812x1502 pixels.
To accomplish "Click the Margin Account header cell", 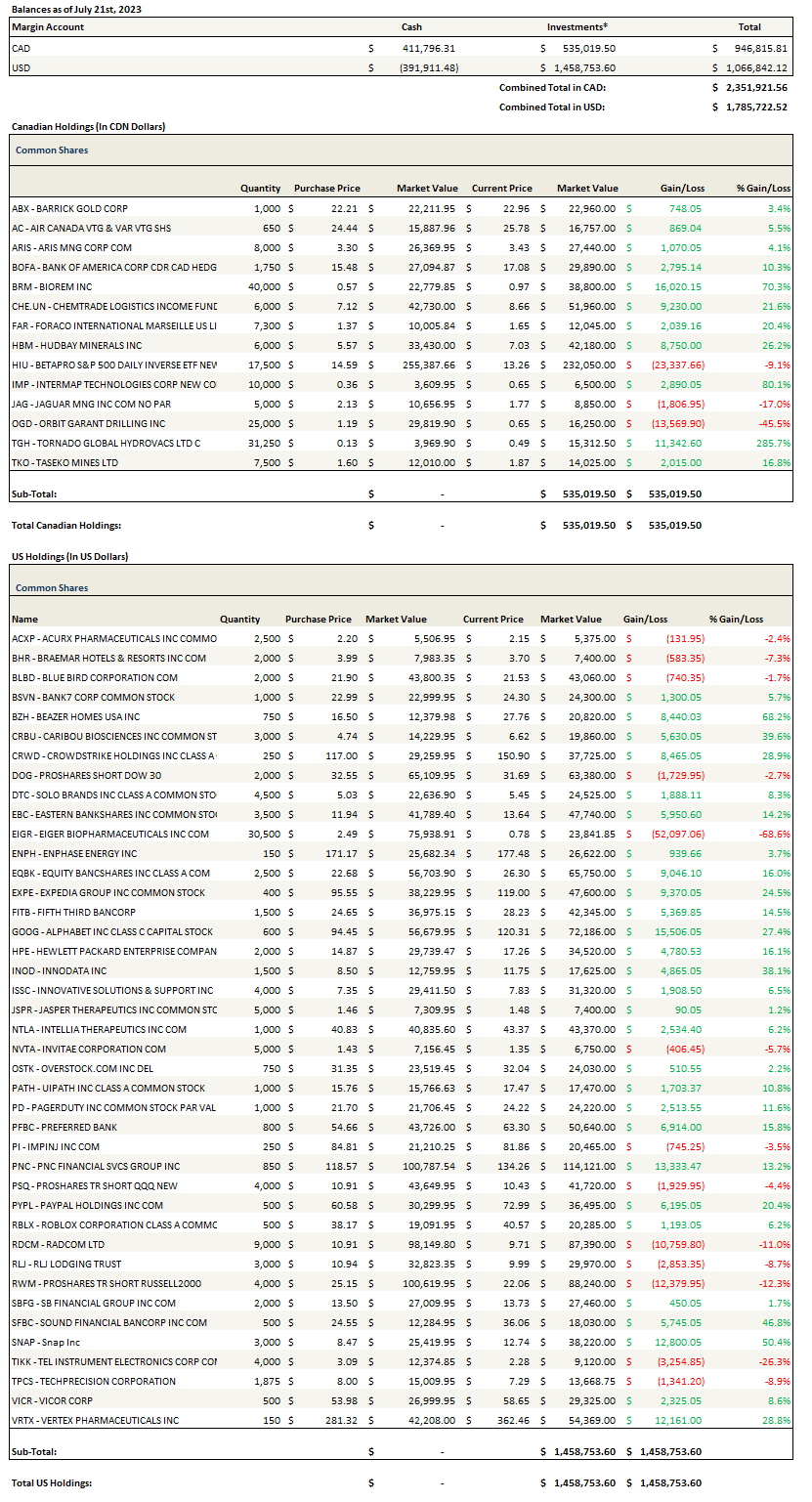I will 47,27.
